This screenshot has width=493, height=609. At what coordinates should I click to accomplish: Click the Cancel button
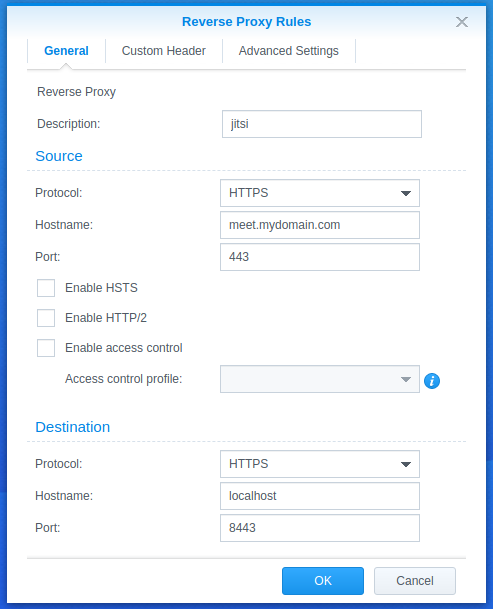pyautogui.click(x=415, y=581)
